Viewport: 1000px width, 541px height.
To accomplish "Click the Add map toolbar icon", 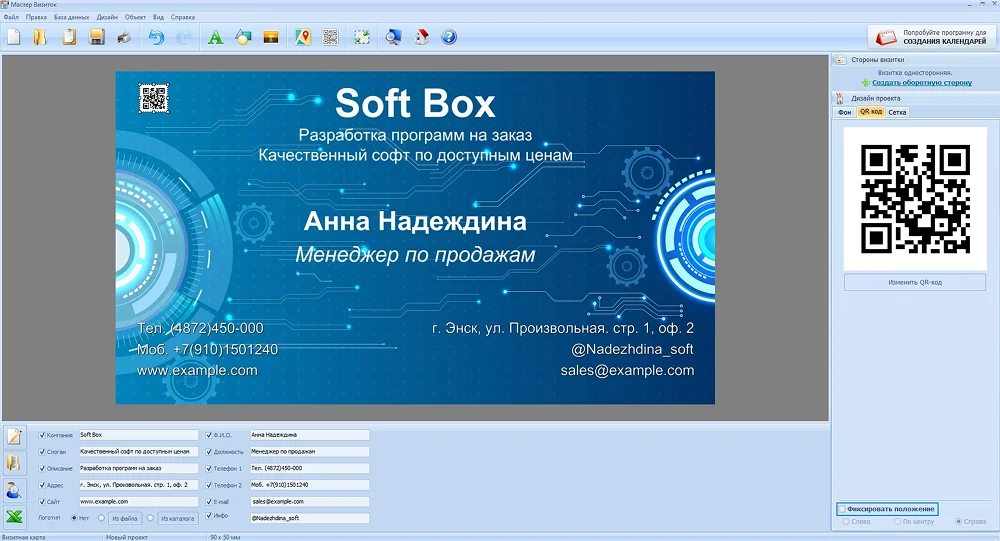I will [302, 38].
